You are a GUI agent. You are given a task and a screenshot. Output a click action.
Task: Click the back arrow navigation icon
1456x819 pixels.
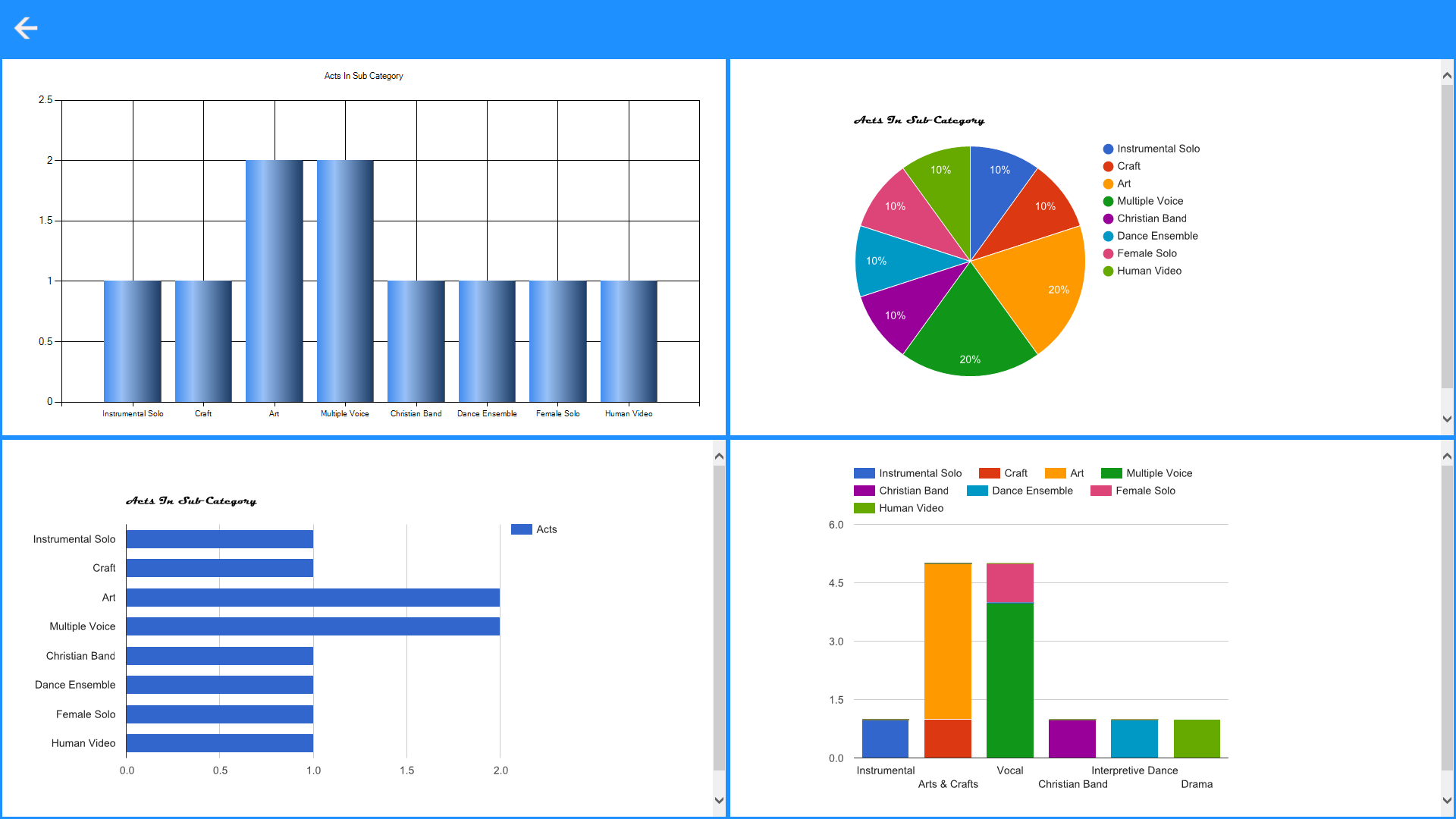pyautogui.click(x=27, y=28)
